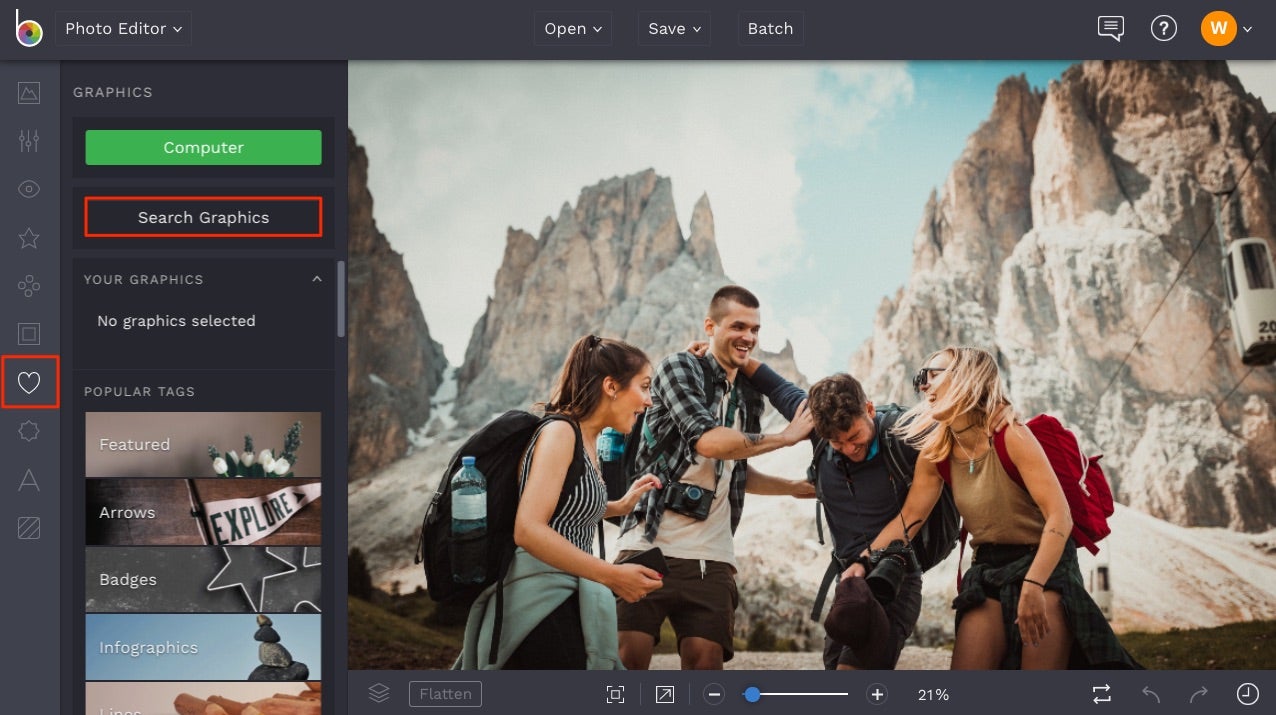Toggle before-and-after compare arrows

coord(1101,693)
